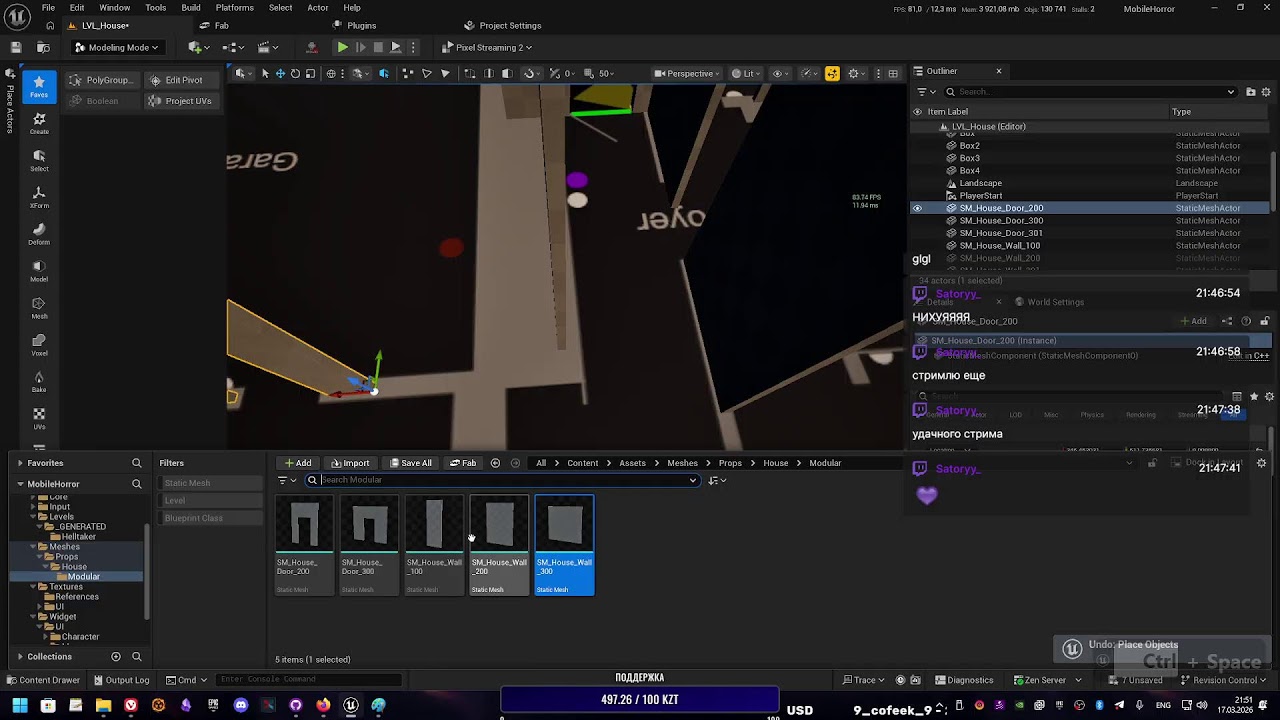Open the Edit menu
This screenshot has width=1280, height=720.
point(77,8)
